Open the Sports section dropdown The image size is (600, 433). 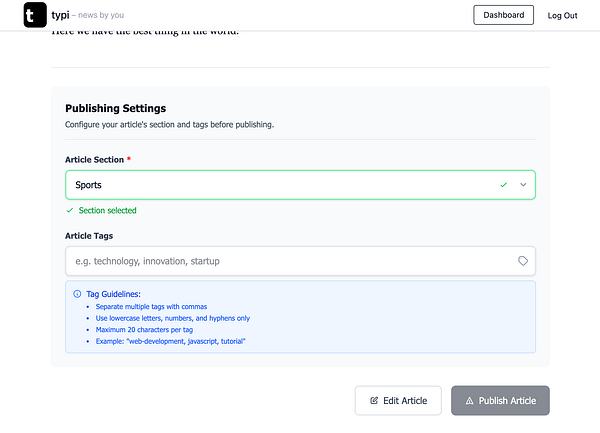tap(280, 185)
